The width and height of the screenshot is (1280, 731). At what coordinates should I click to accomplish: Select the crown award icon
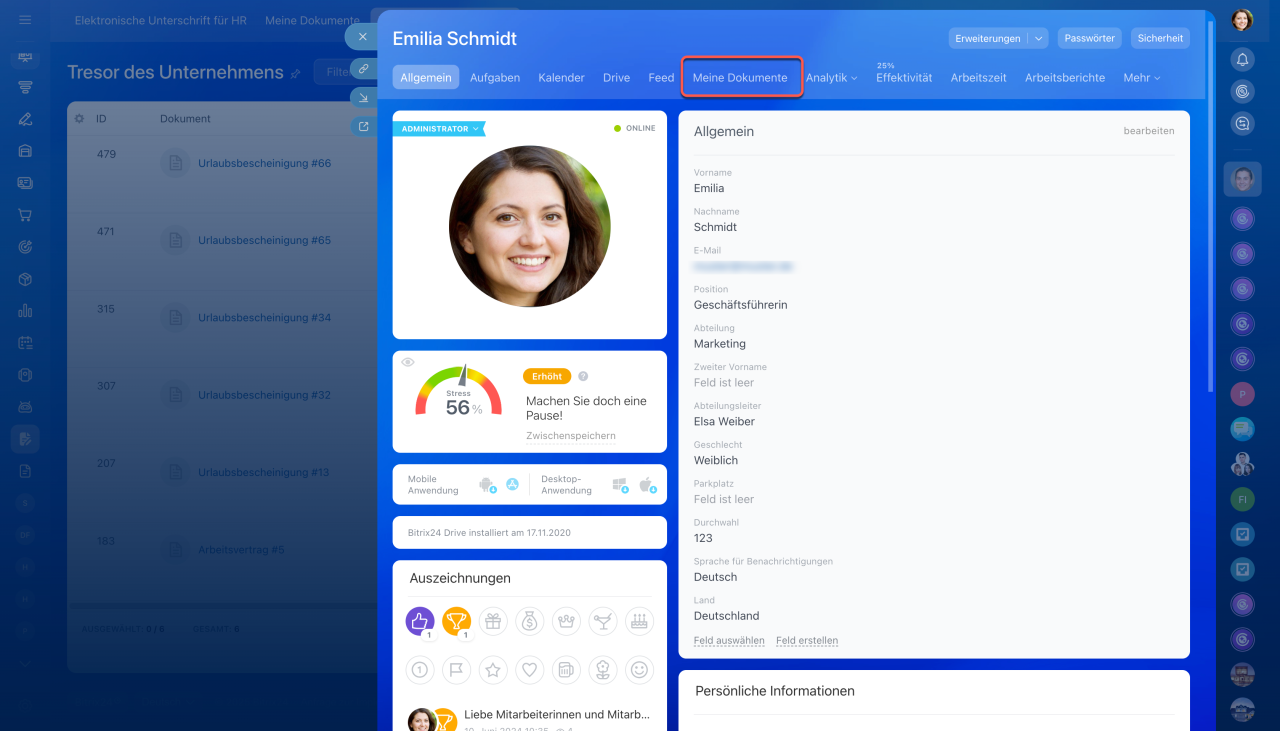tap(566, 621)
